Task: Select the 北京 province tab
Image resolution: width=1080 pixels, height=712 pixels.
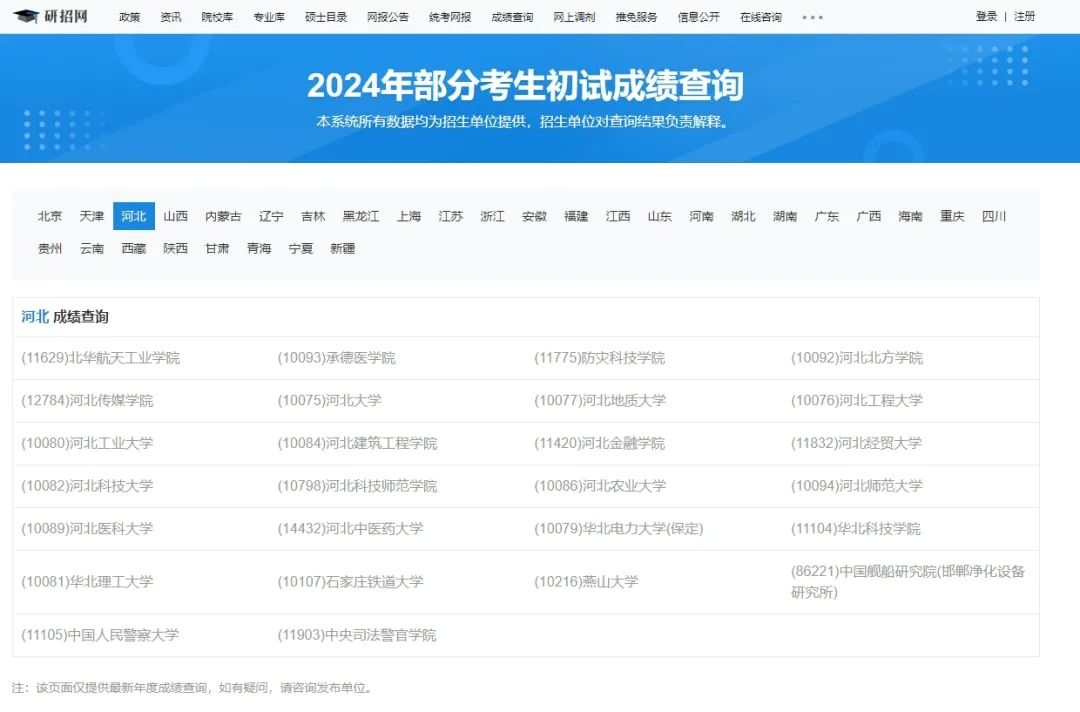Action: click(x=50, y=216)
